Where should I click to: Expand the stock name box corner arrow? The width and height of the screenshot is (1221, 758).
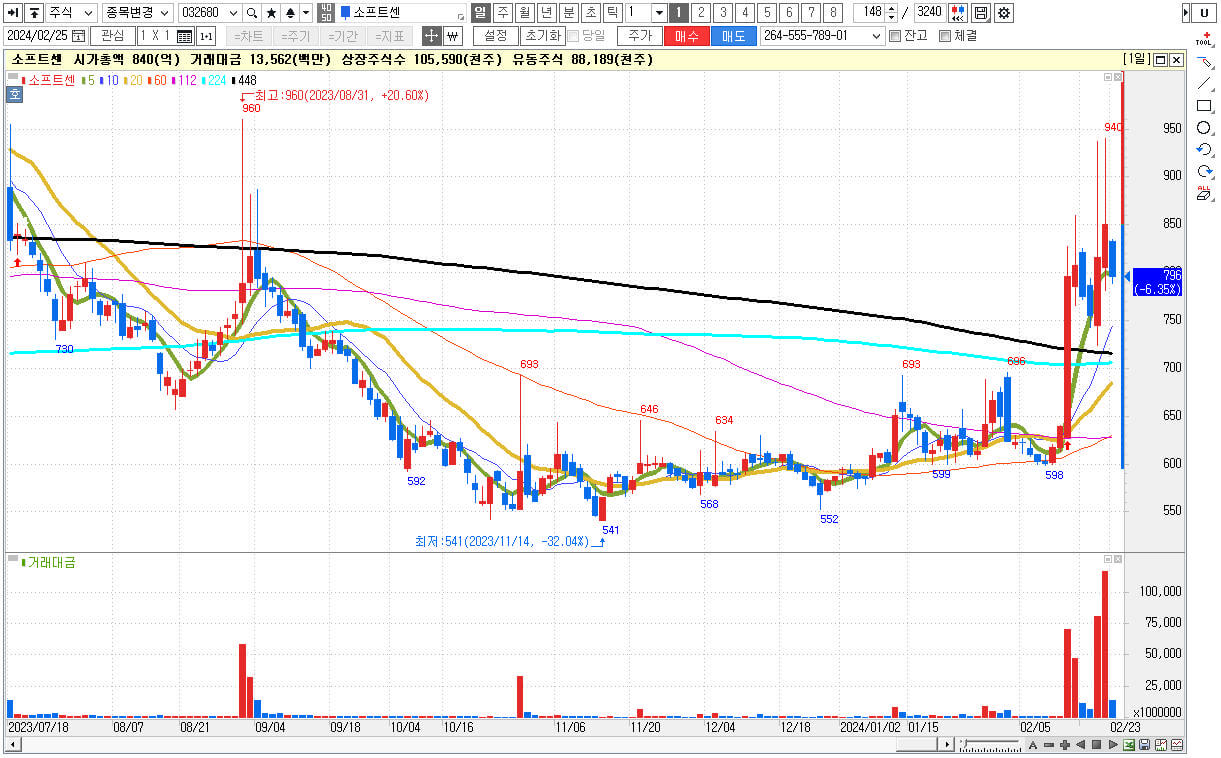point(460,18)
